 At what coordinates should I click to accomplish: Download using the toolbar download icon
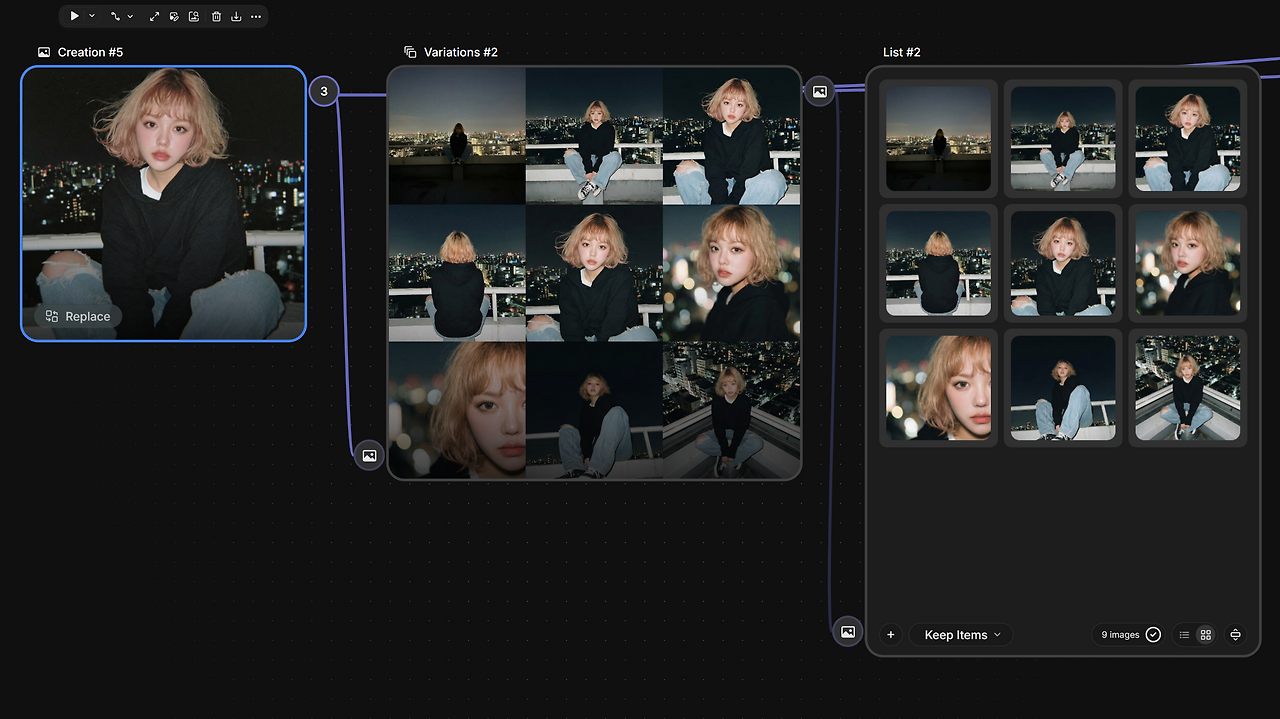click(x=236, y=16)
